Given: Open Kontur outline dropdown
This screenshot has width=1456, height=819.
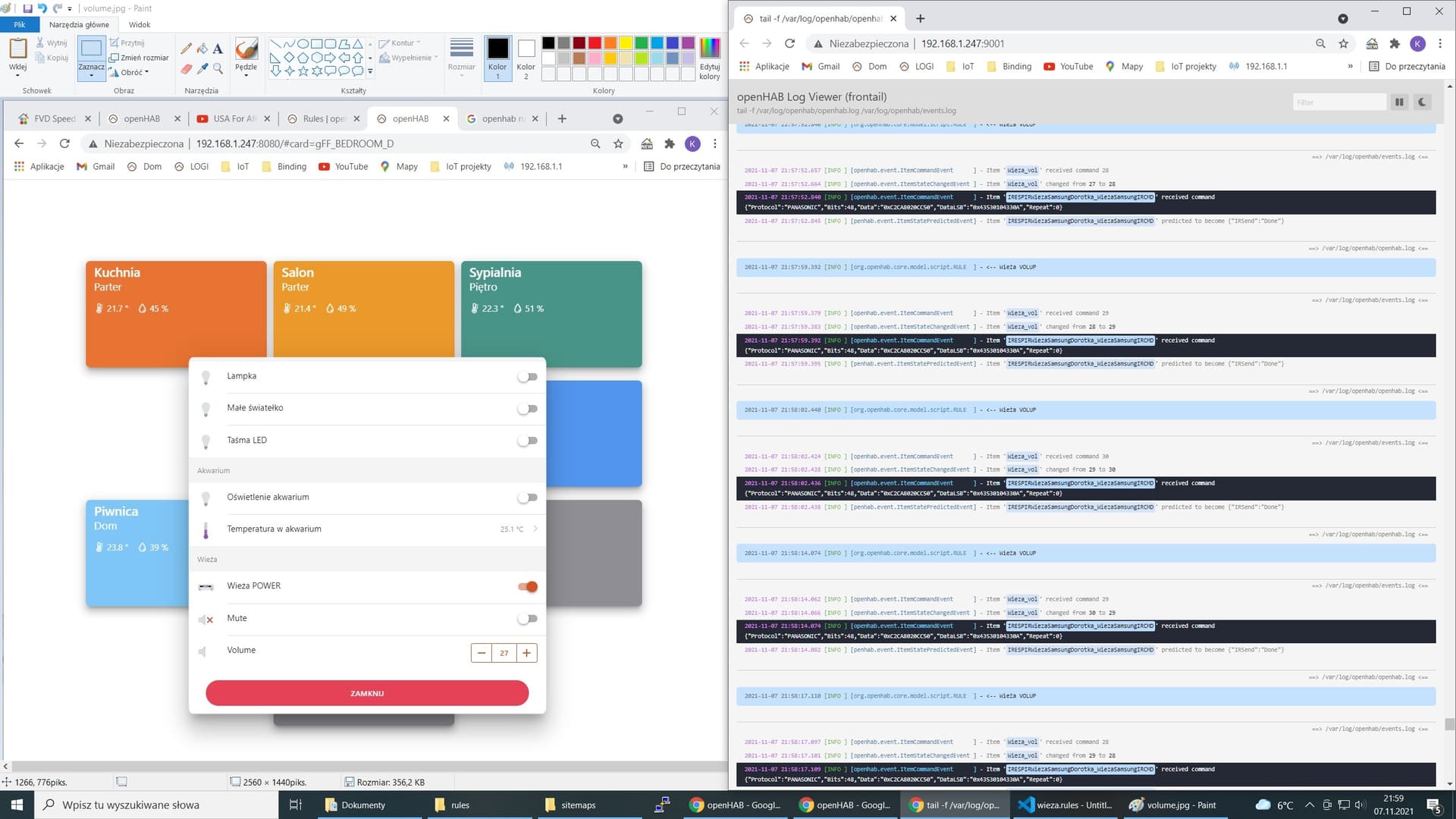Looking at the screenshot, I should [x=400, y=43].
